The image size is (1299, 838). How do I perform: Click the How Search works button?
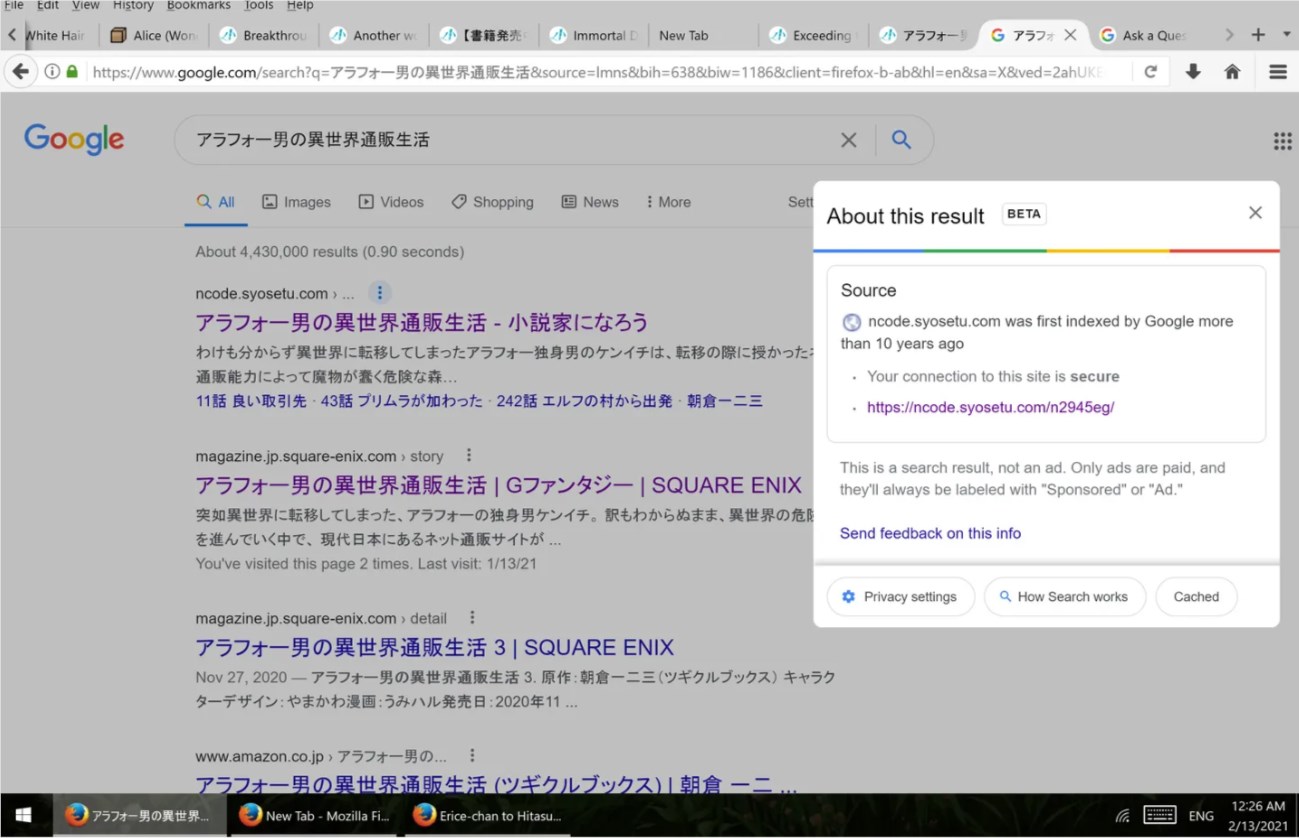[1064, 597]
